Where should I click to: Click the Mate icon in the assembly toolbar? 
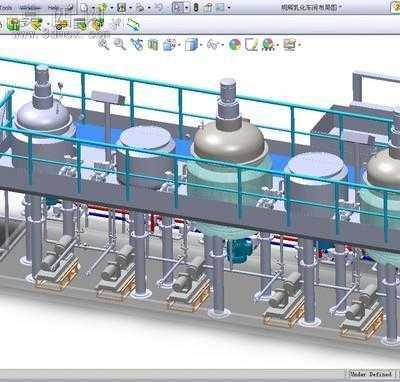pyautogui.click(x=36, y=24)
